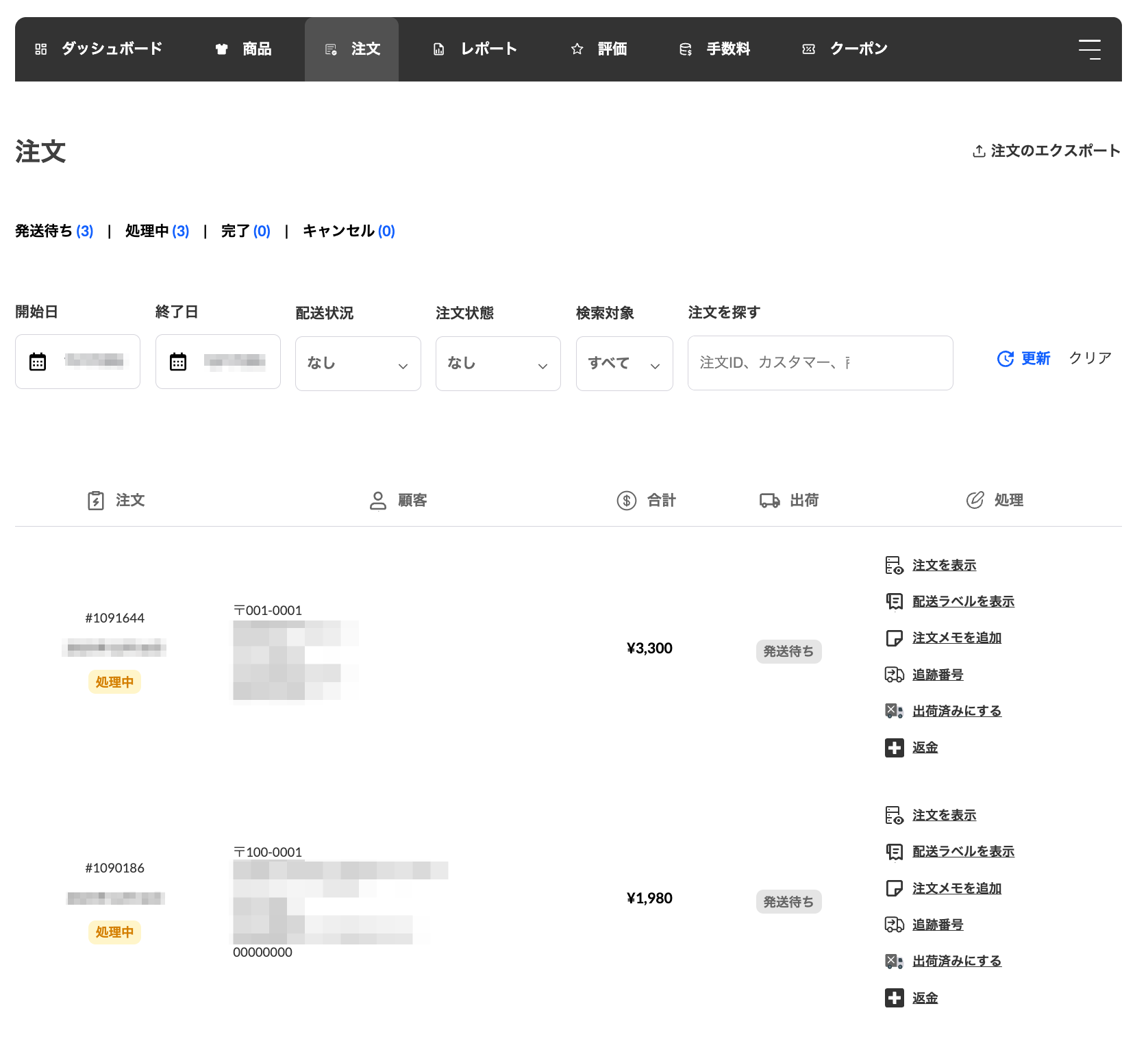Click the end date calendar icon

(x=178, y=362)
